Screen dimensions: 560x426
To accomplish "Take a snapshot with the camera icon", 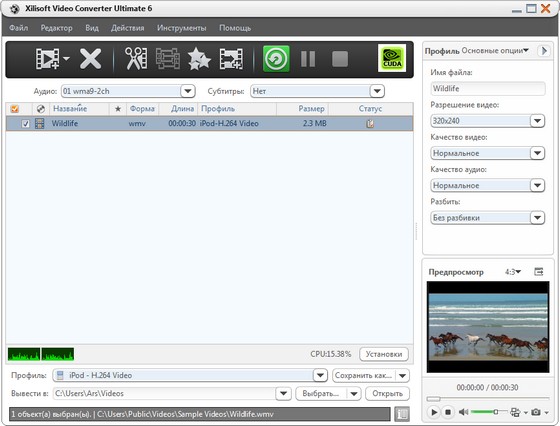I will pos(536,412).
